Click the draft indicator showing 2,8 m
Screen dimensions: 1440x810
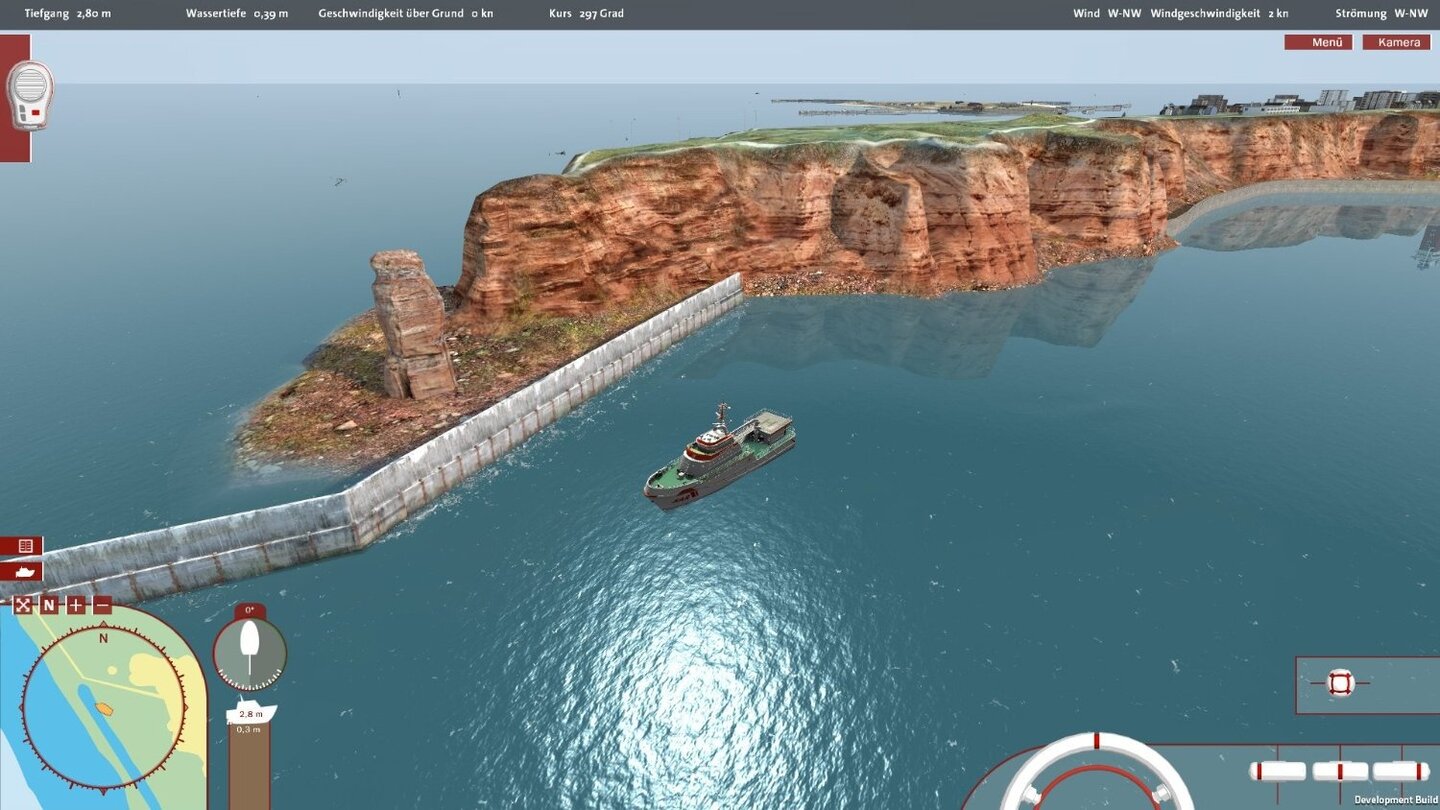click(250, 713)
